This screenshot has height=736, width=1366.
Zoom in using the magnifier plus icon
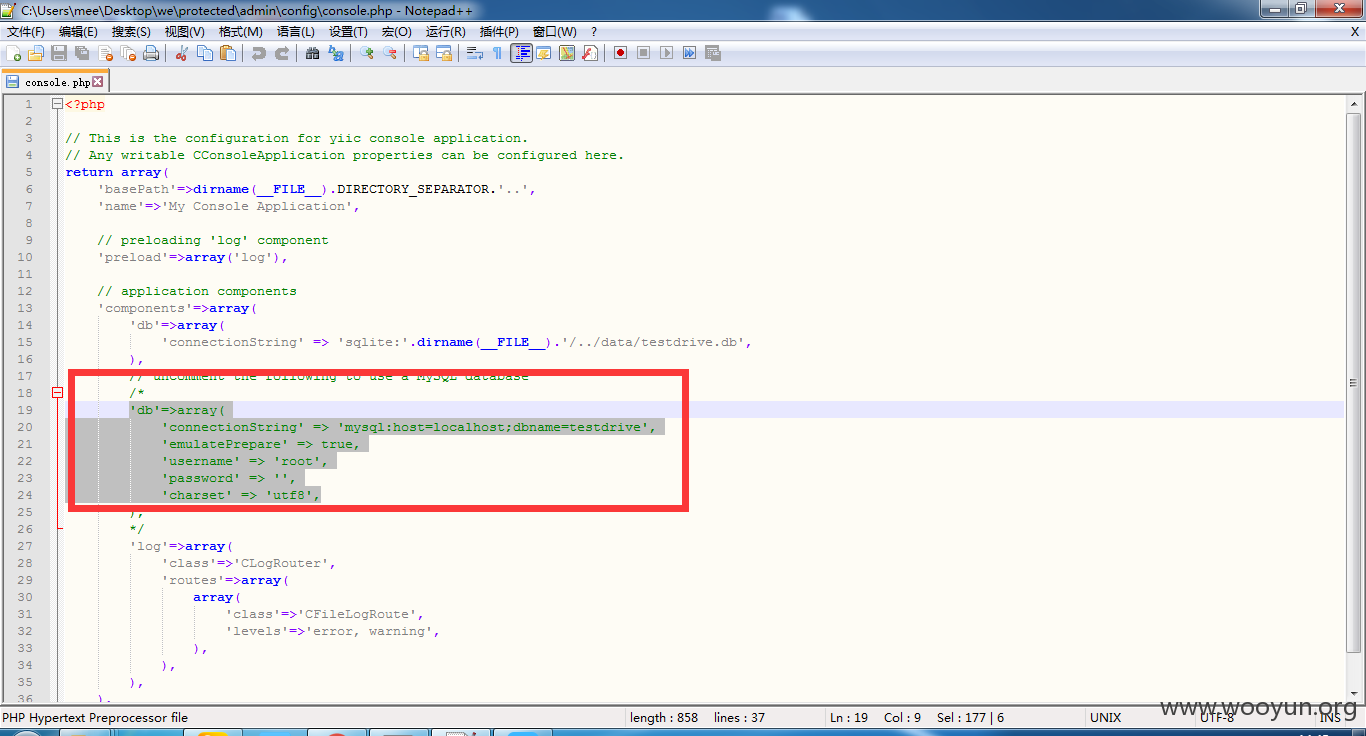[367, 53]
